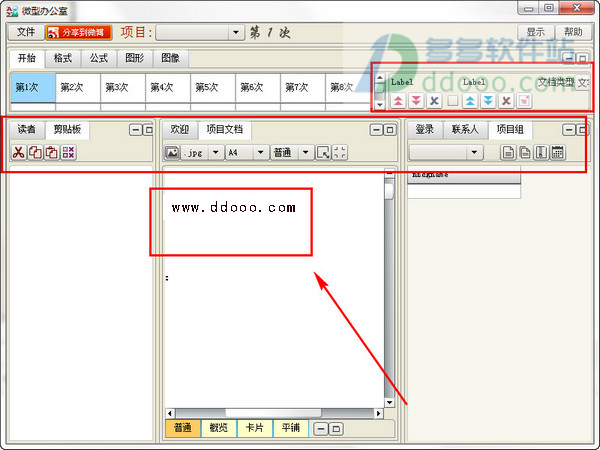Select the 登录 tab
The width and height of the screenshot is (600, 450).
click(425, 129)
